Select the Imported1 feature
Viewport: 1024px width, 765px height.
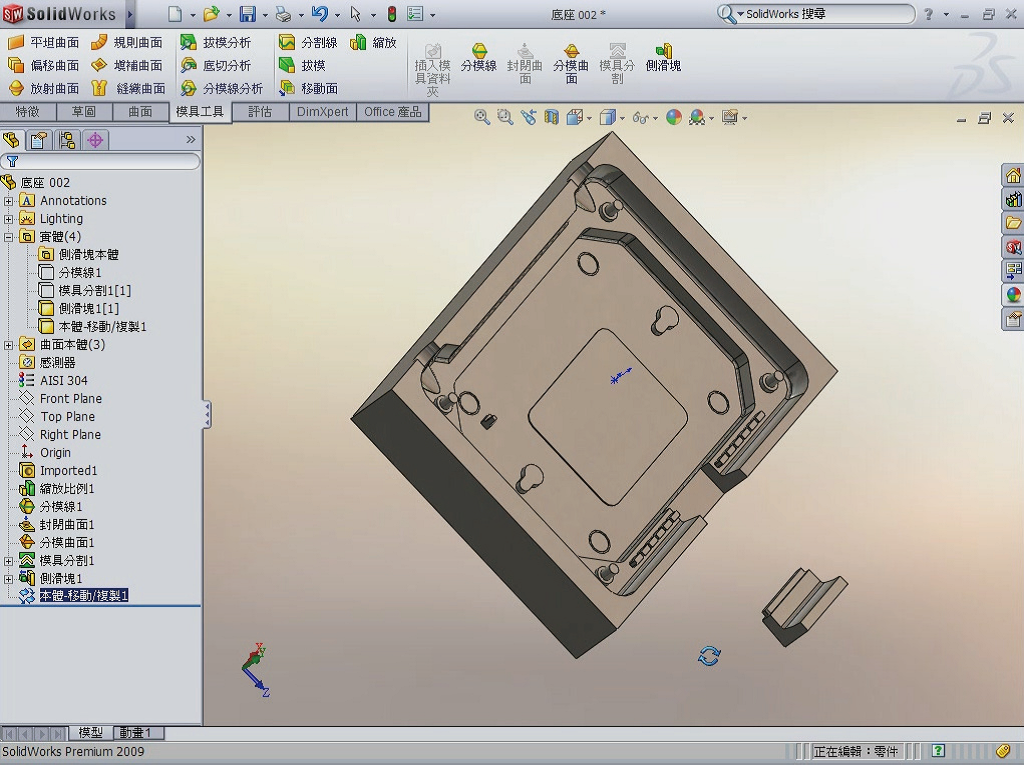[68, 470]
